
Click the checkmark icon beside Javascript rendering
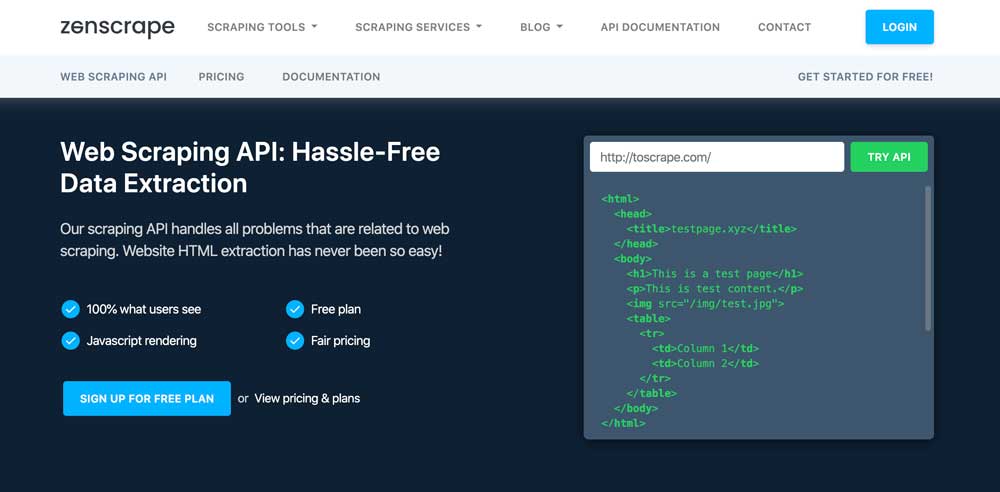[70, 341]
